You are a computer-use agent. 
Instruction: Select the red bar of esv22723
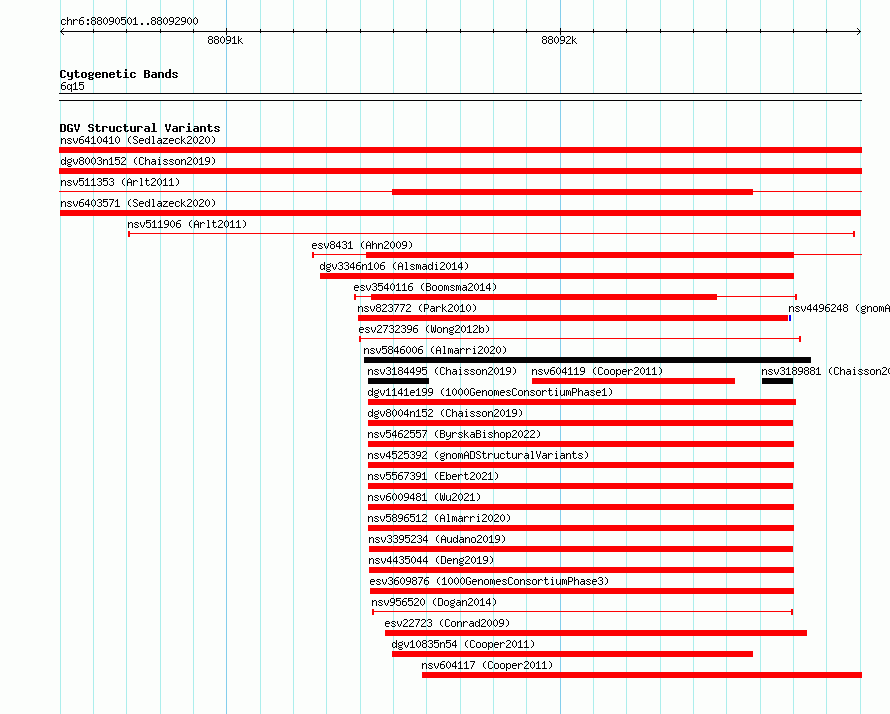[596, 633]
